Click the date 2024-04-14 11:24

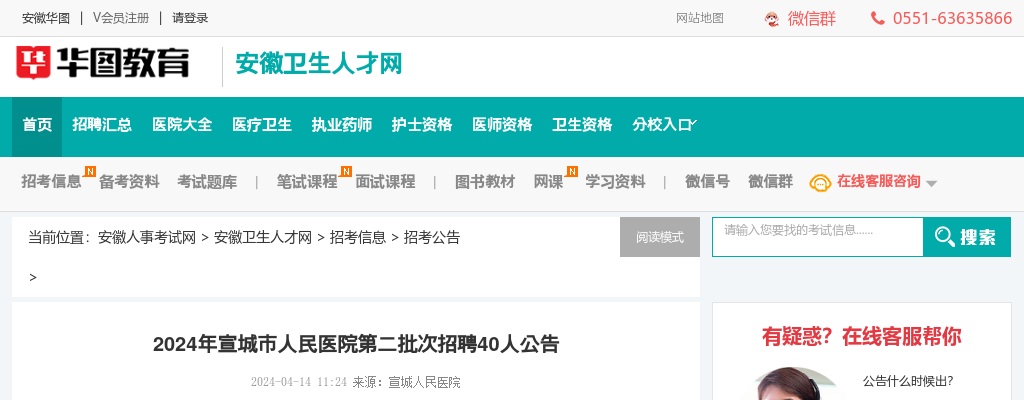[x=299, y=382]
